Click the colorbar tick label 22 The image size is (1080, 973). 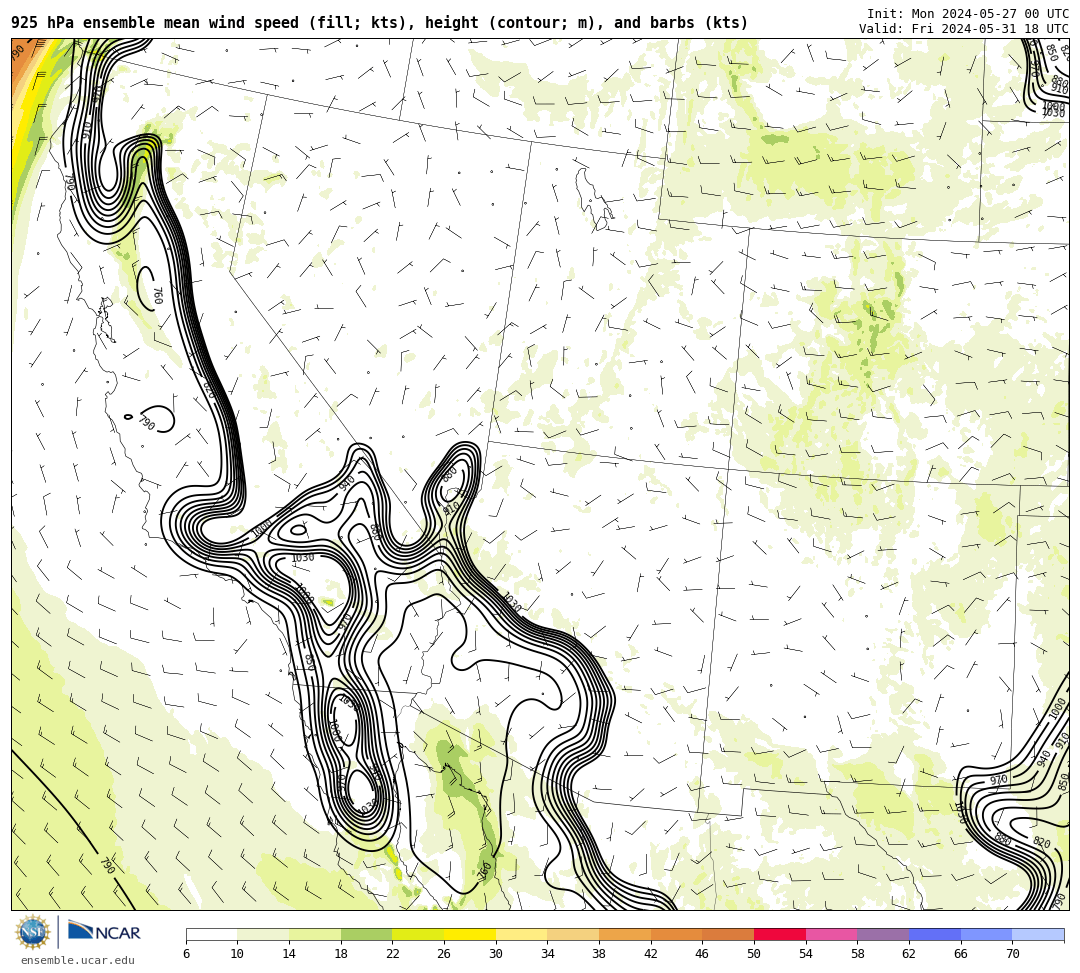392,954
